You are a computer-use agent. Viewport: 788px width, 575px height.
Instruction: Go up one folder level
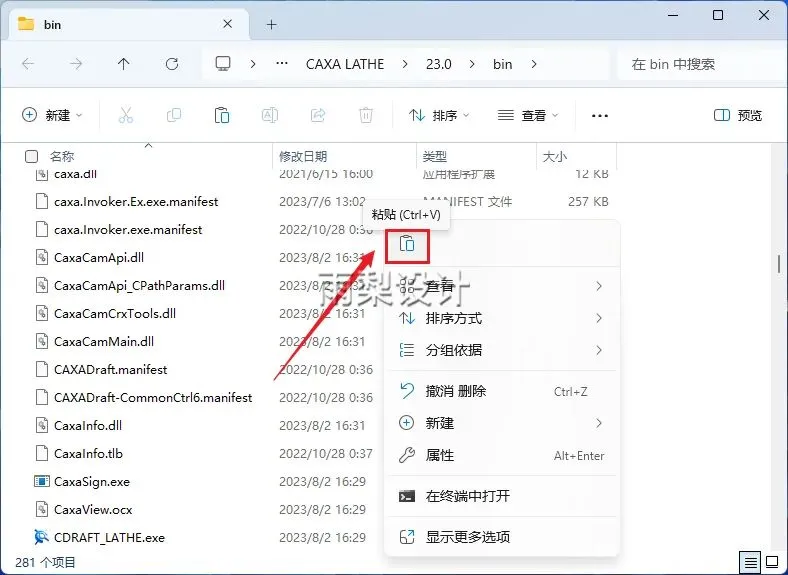124,64
